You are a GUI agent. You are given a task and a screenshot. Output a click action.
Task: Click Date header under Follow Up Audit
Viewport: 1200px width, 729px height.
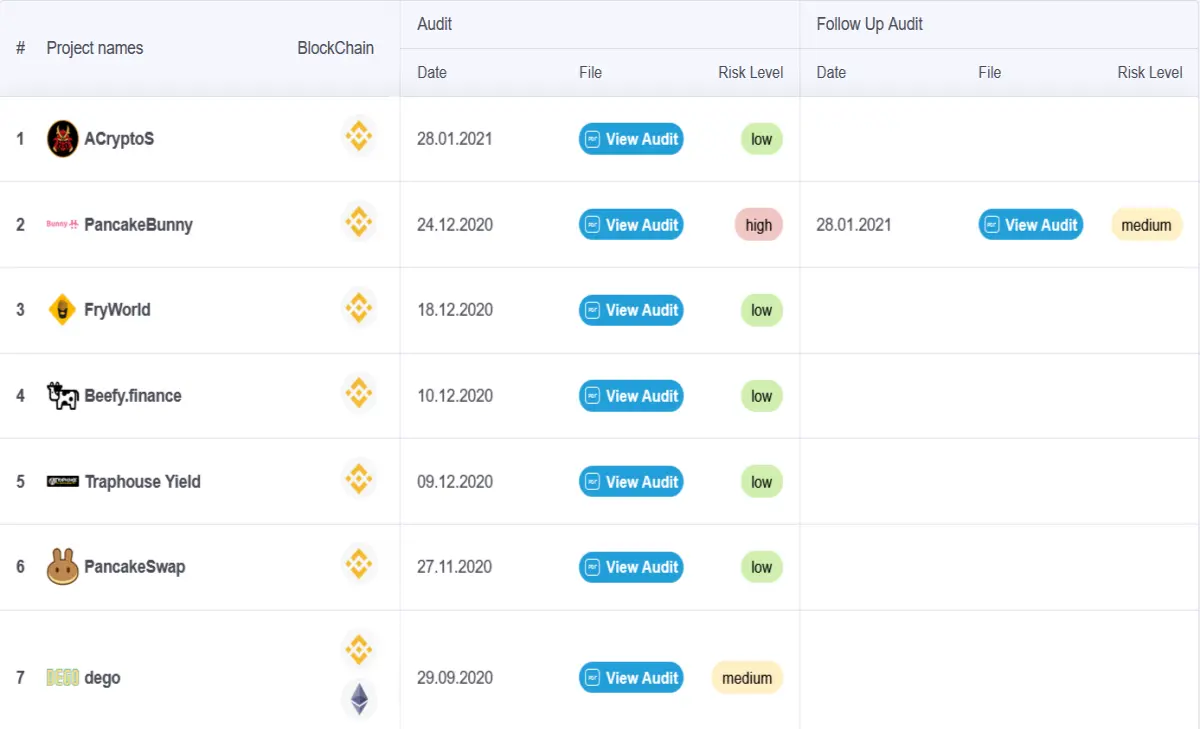click(831, 72)
